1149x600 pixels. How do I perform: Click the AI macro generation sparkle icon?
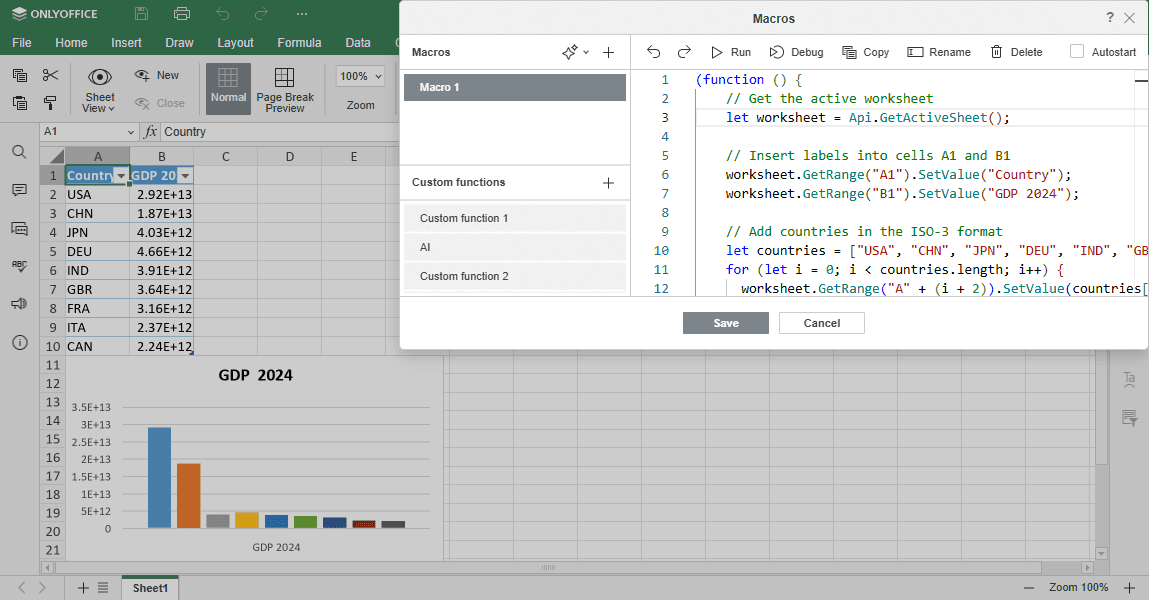[569, 52]
